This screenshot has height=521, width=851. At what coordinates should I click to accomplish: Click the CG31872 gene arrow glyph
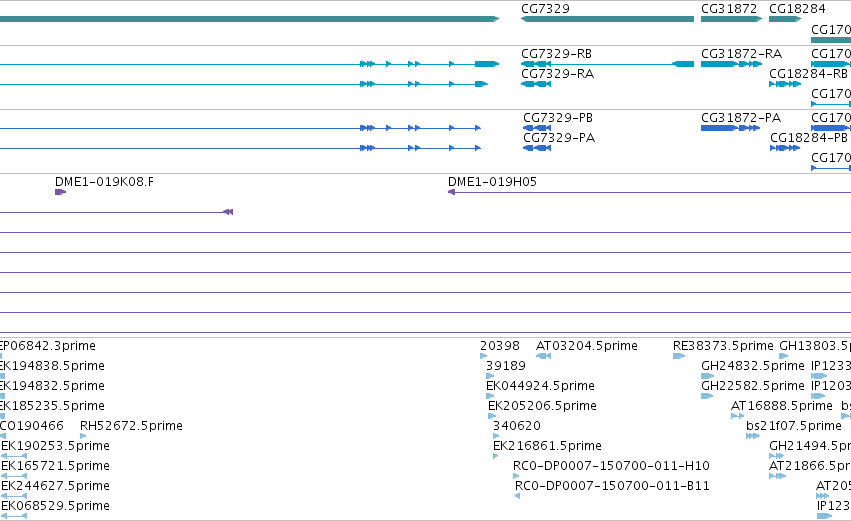pyautogui.click(x=732, y=19)
